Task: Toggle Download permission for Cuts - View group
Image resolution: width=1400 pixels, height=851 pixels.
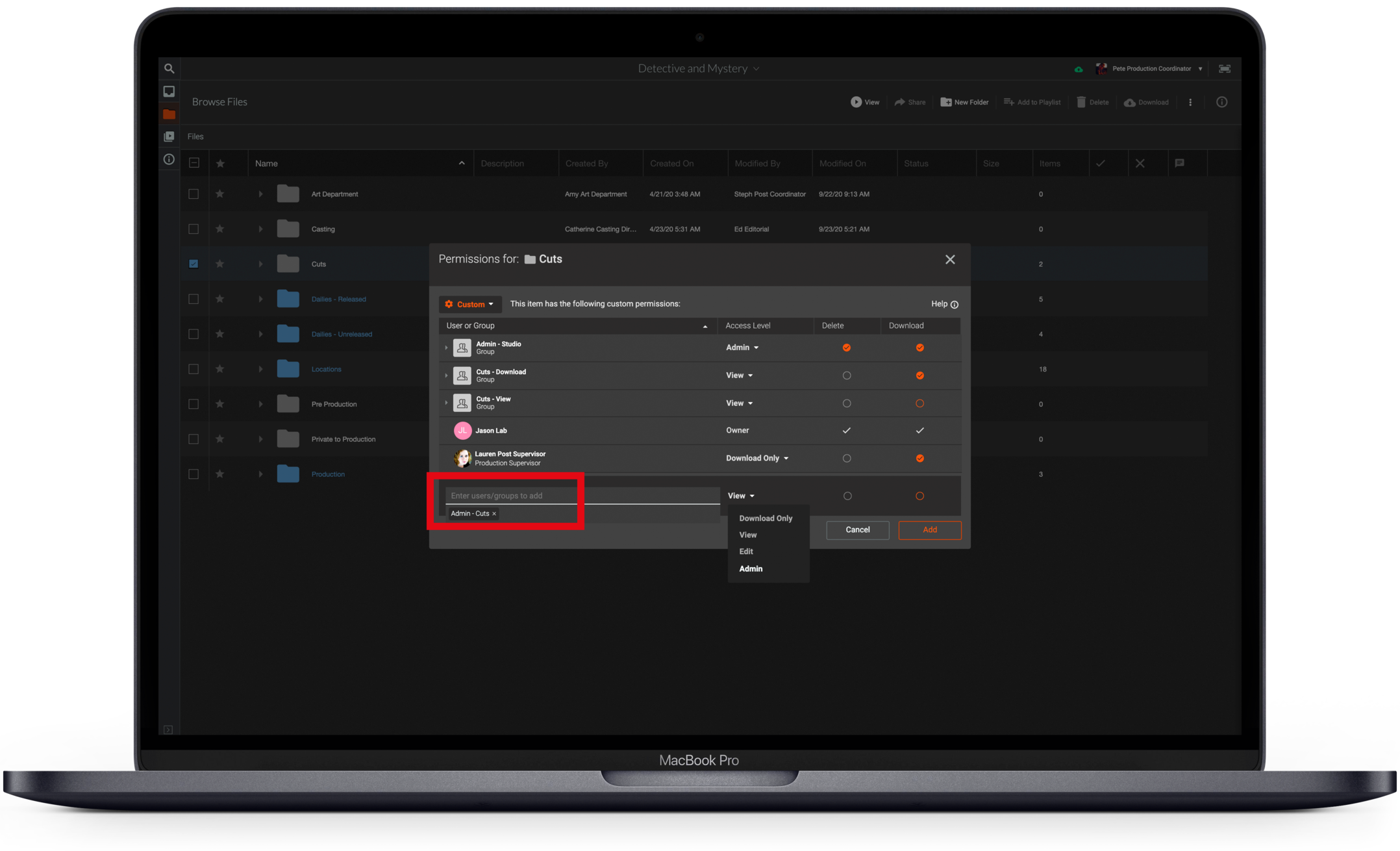Action: tap(919, 403)
